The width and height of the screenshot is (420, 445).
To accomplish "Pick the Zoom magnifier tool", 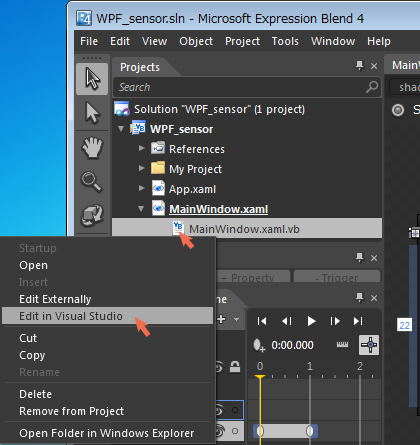I will tap(92, 182).
